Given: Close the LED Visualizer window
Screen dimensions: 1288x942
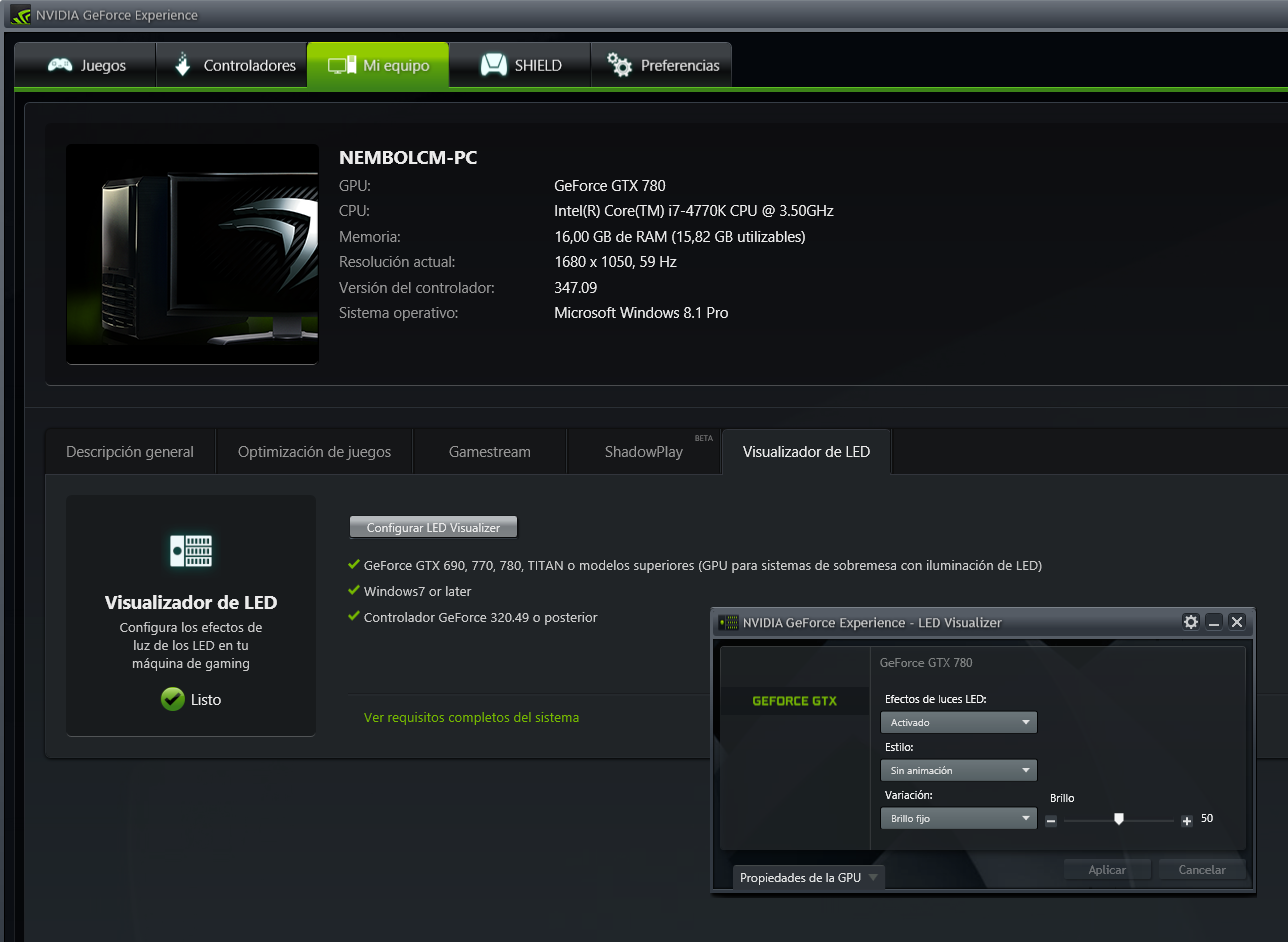Looking at the screenshot, I should coord(1237,622).
